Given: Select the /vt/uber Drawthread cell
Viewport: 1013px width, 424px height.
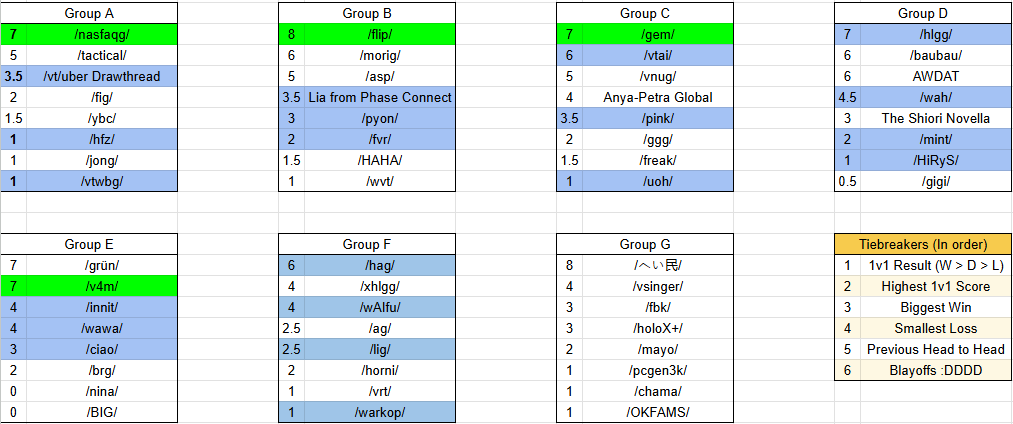Looking at the screenshot, I should (x=102, y=76).
